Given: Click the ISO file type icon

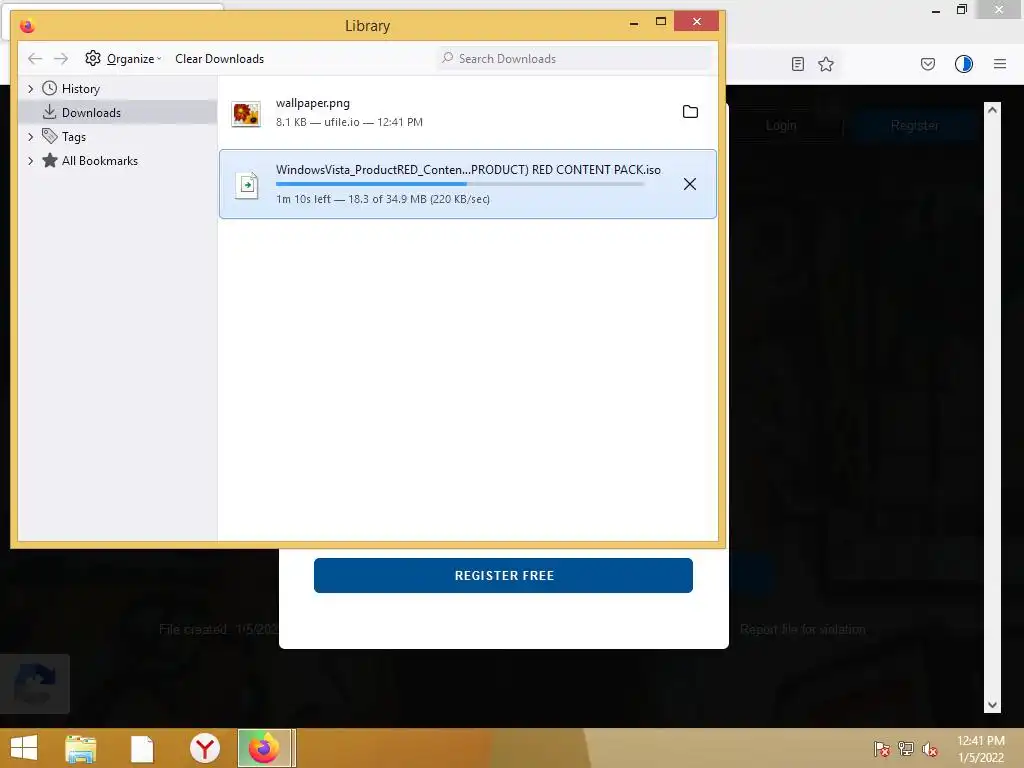Looking at the screenshot, I should click(247, 185).
